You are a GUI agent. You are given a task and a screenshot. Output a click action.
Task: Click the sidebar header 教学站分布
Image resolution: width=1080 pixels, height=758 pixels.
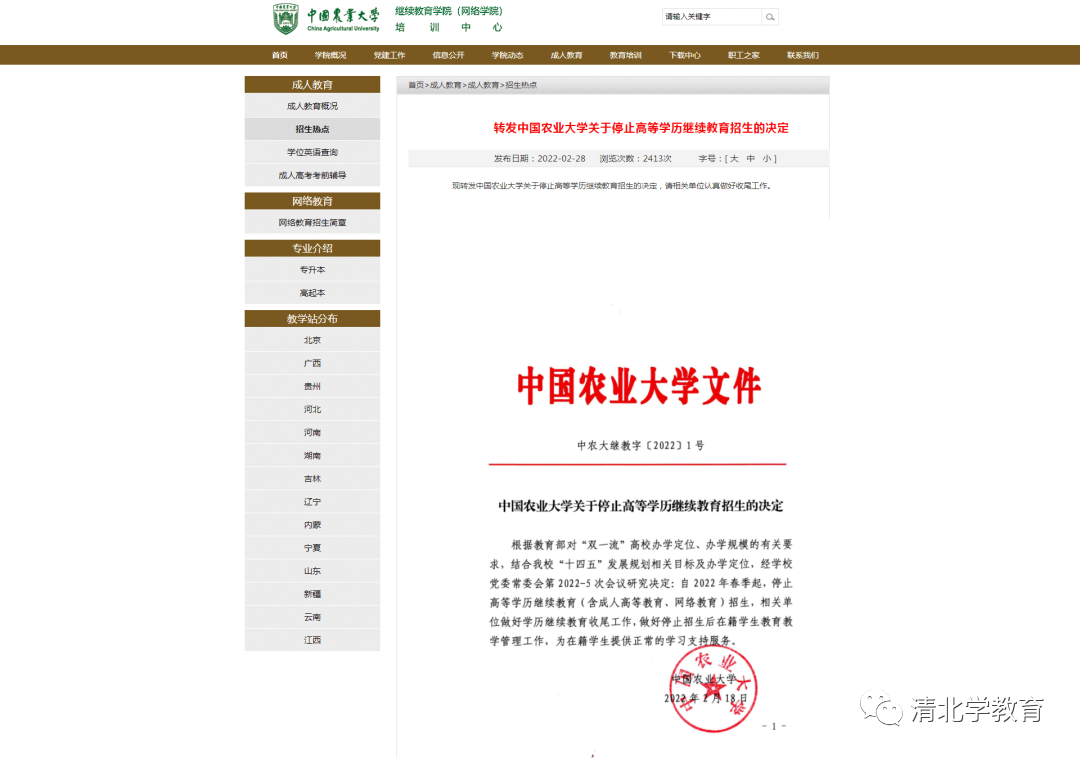[x=312, y=318]
